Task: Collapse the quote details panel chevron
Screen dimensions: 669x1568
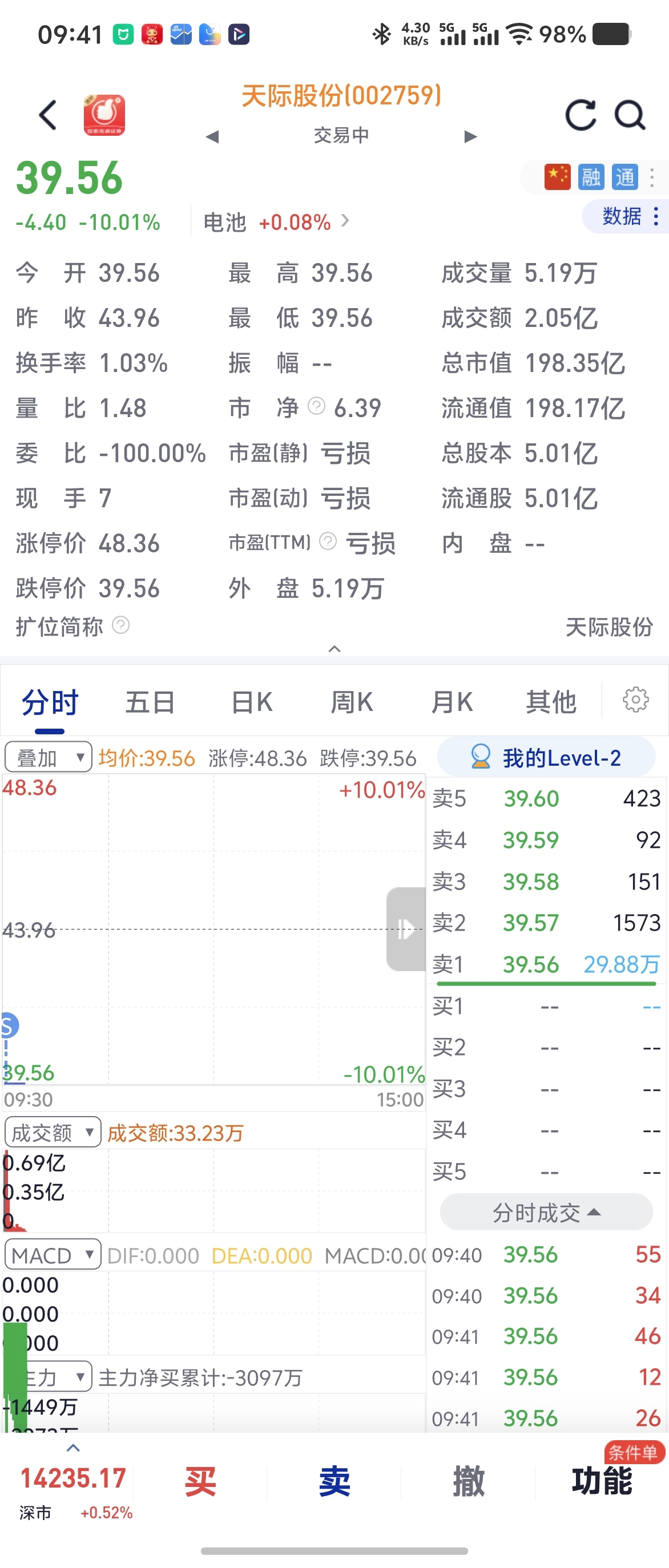Action: (334, 649)
